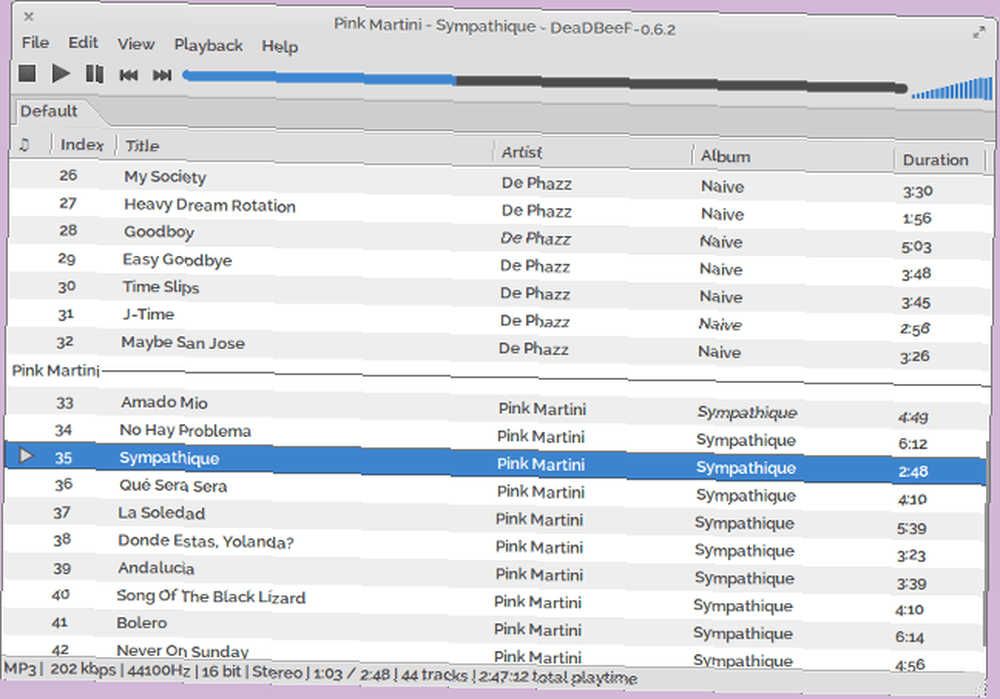Click the playing-status note column header
The width and height of the screenshot is (1000, 699).
(24, 144)
